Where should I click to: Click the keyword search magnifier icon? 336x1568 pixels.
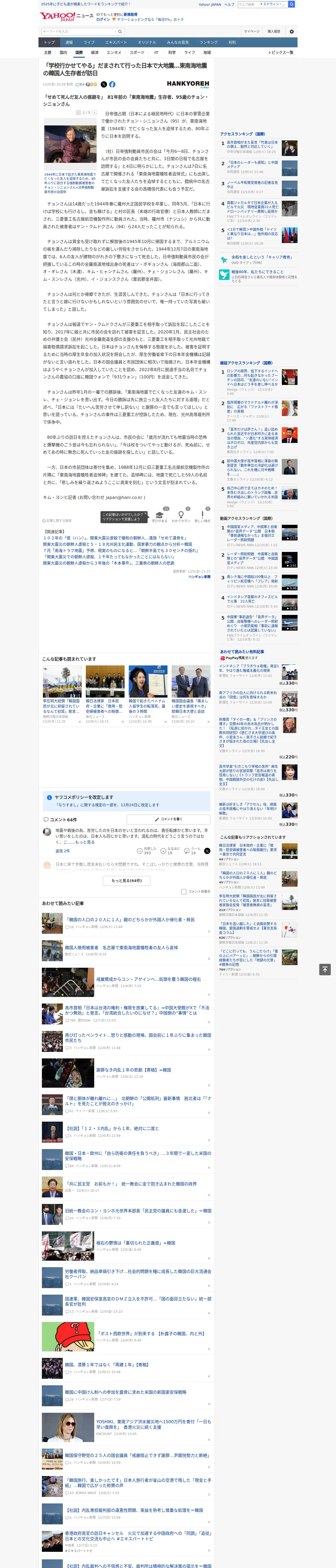[120, 31]
